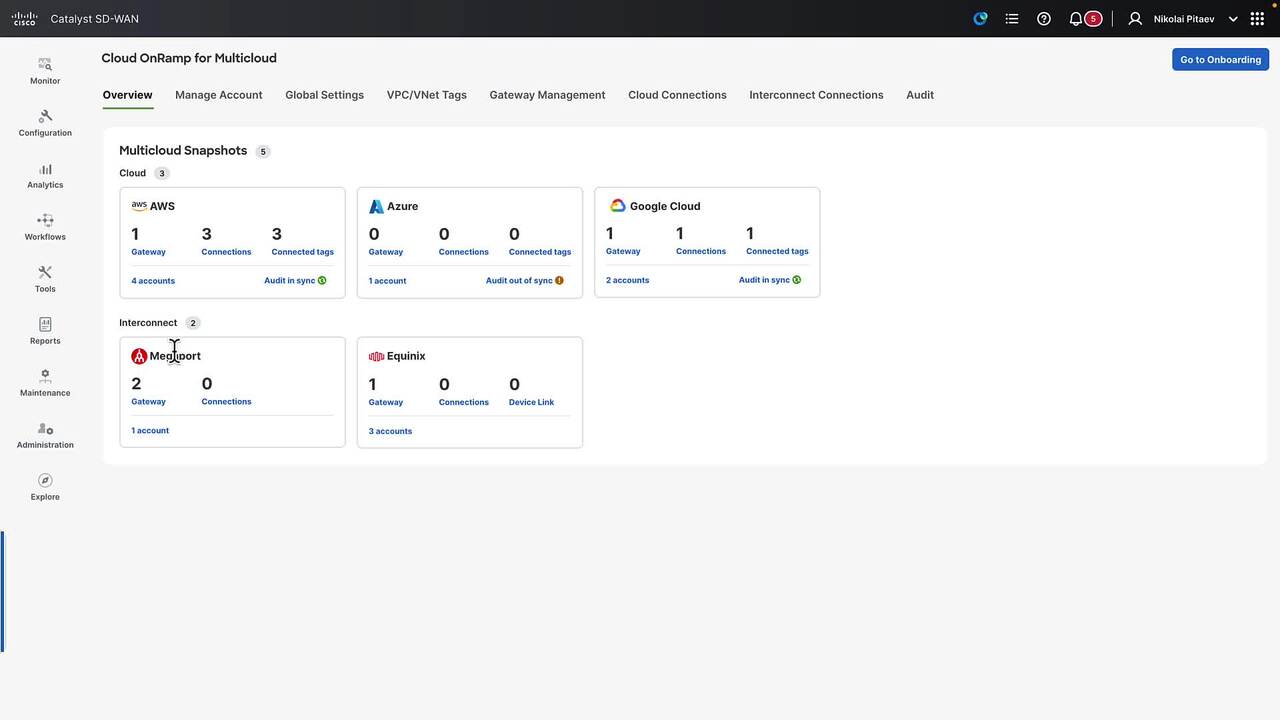Open the Administration sidebar icon
The height and width of the screenshot is (720, 1280).
click(x=45, y=428)
